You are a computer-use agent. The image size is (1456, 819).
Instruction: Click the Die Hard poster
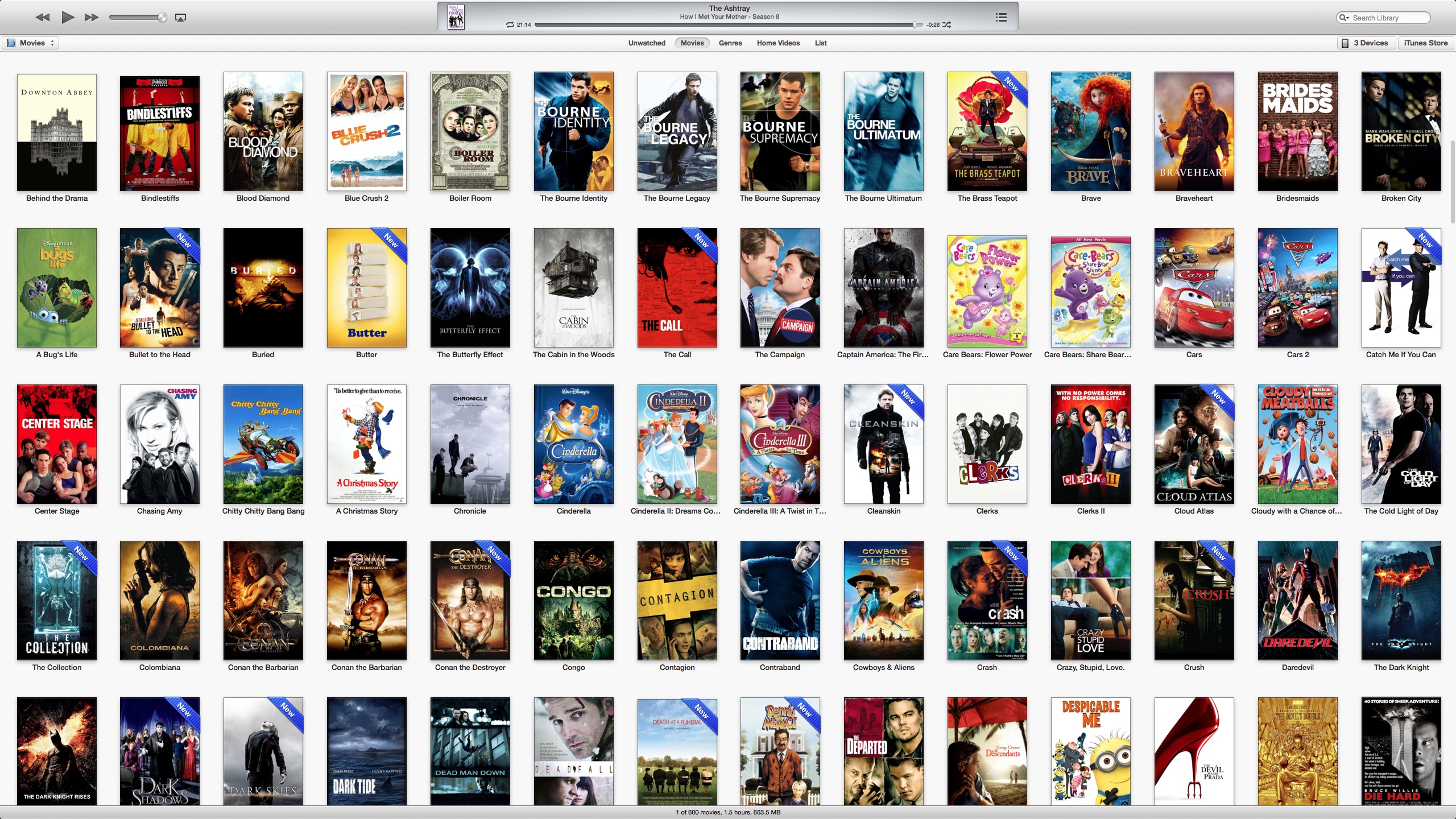tap(1401, 751)
